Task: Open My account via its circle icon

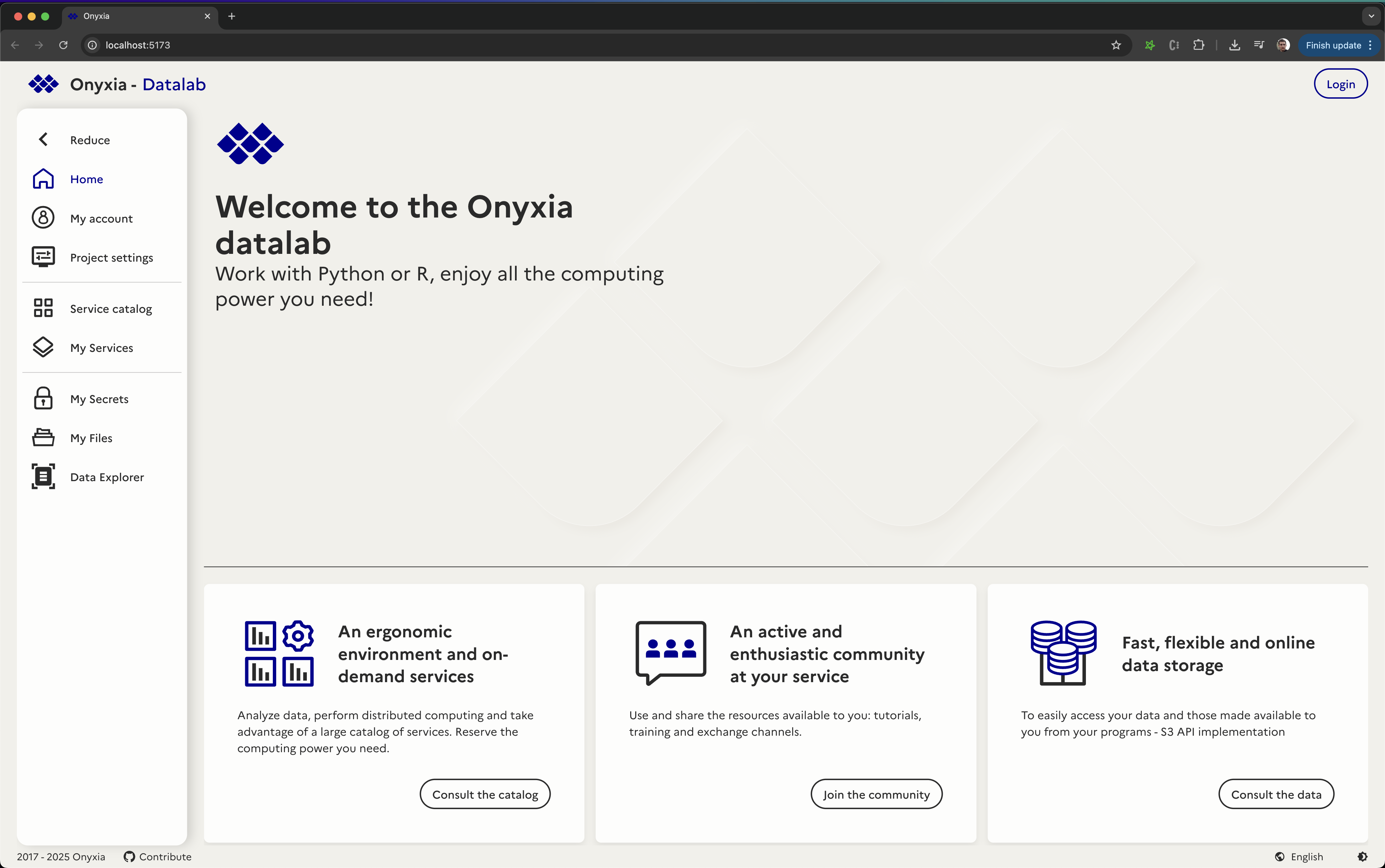Action: 43,218
